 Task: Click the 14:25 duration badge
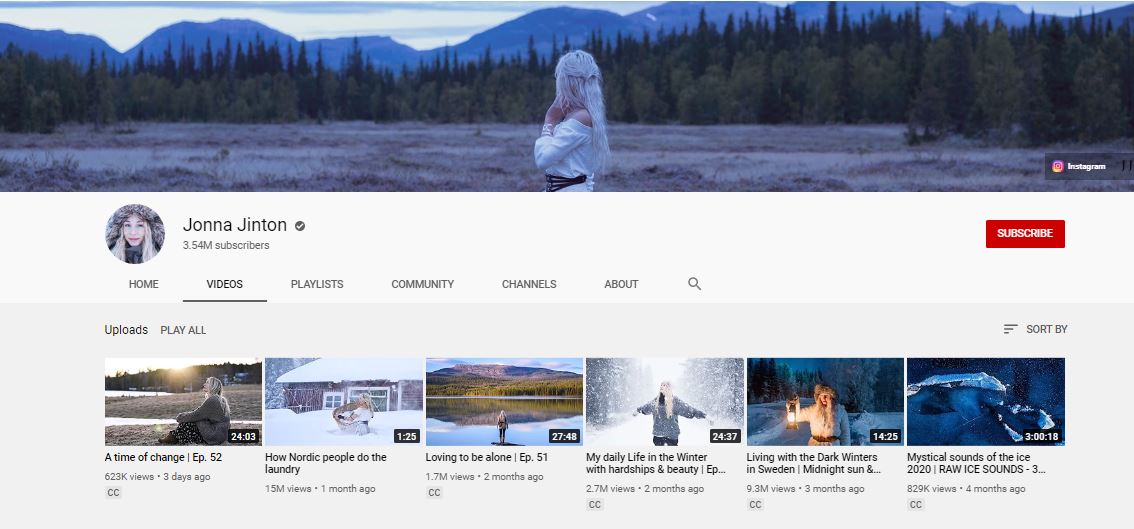885,436
